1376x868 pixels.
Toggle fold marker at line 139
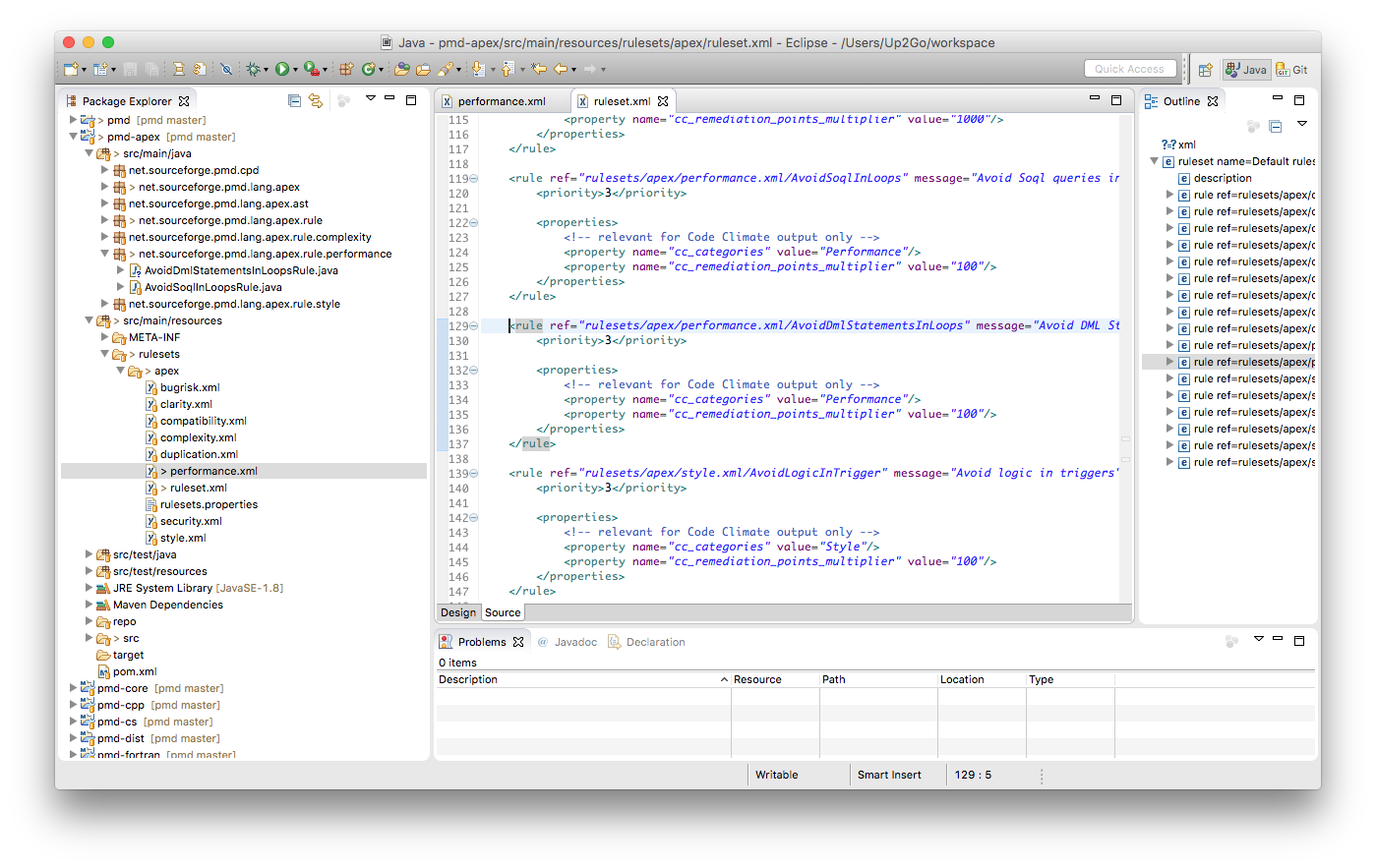474,474
